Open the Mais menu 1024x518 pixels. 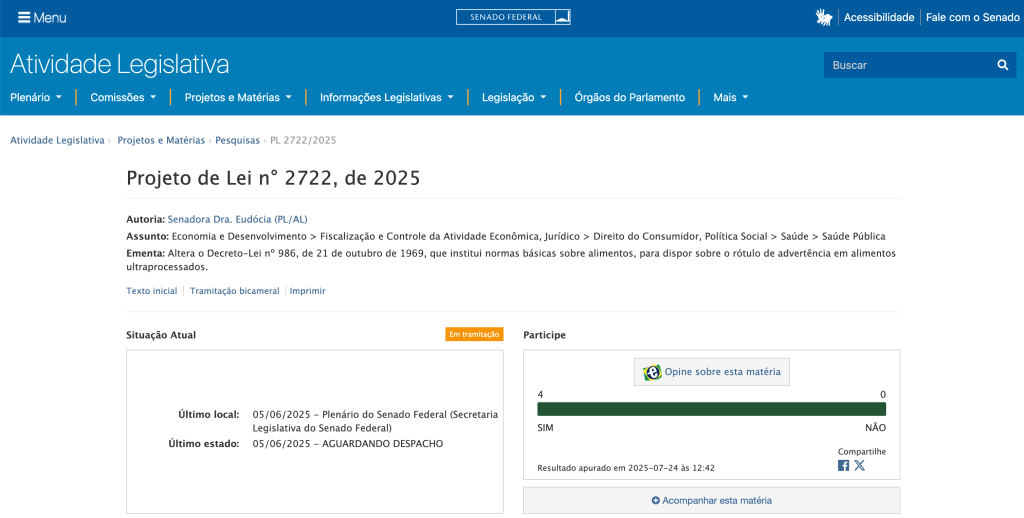pos(730,97)
